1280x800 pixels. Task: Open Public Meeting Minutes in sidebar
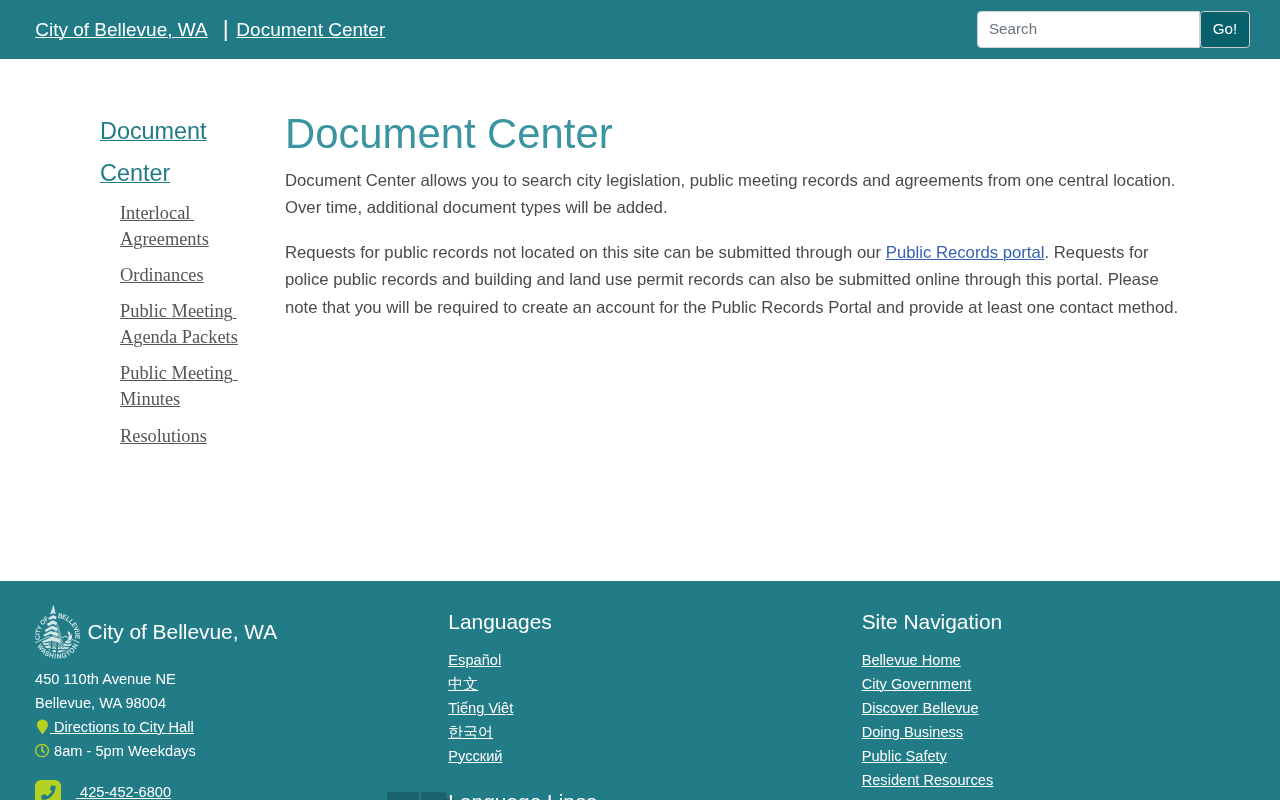[x=178, y=386]
